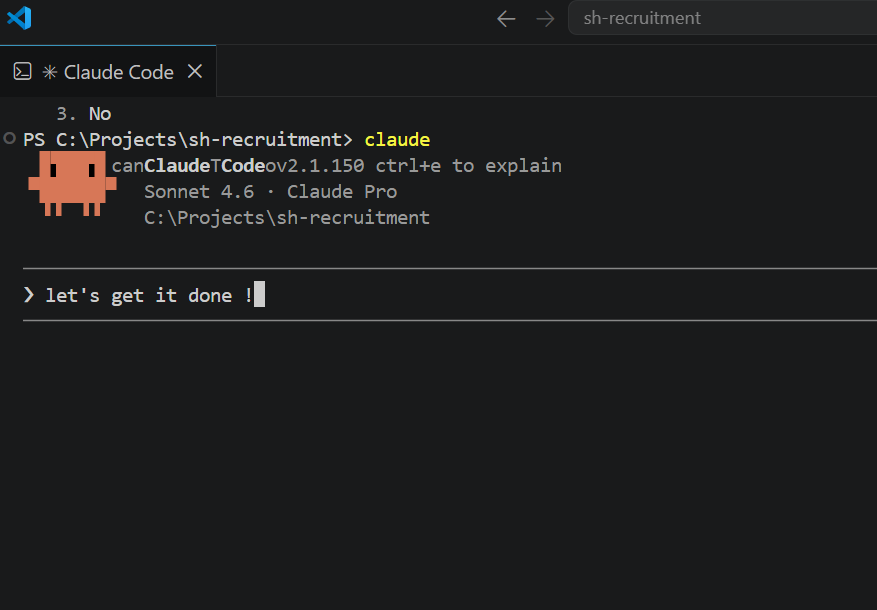The image size is (877, 610).
Task: Go back with the left arrow
Action: pyautogui.click(x=506, y=18)
